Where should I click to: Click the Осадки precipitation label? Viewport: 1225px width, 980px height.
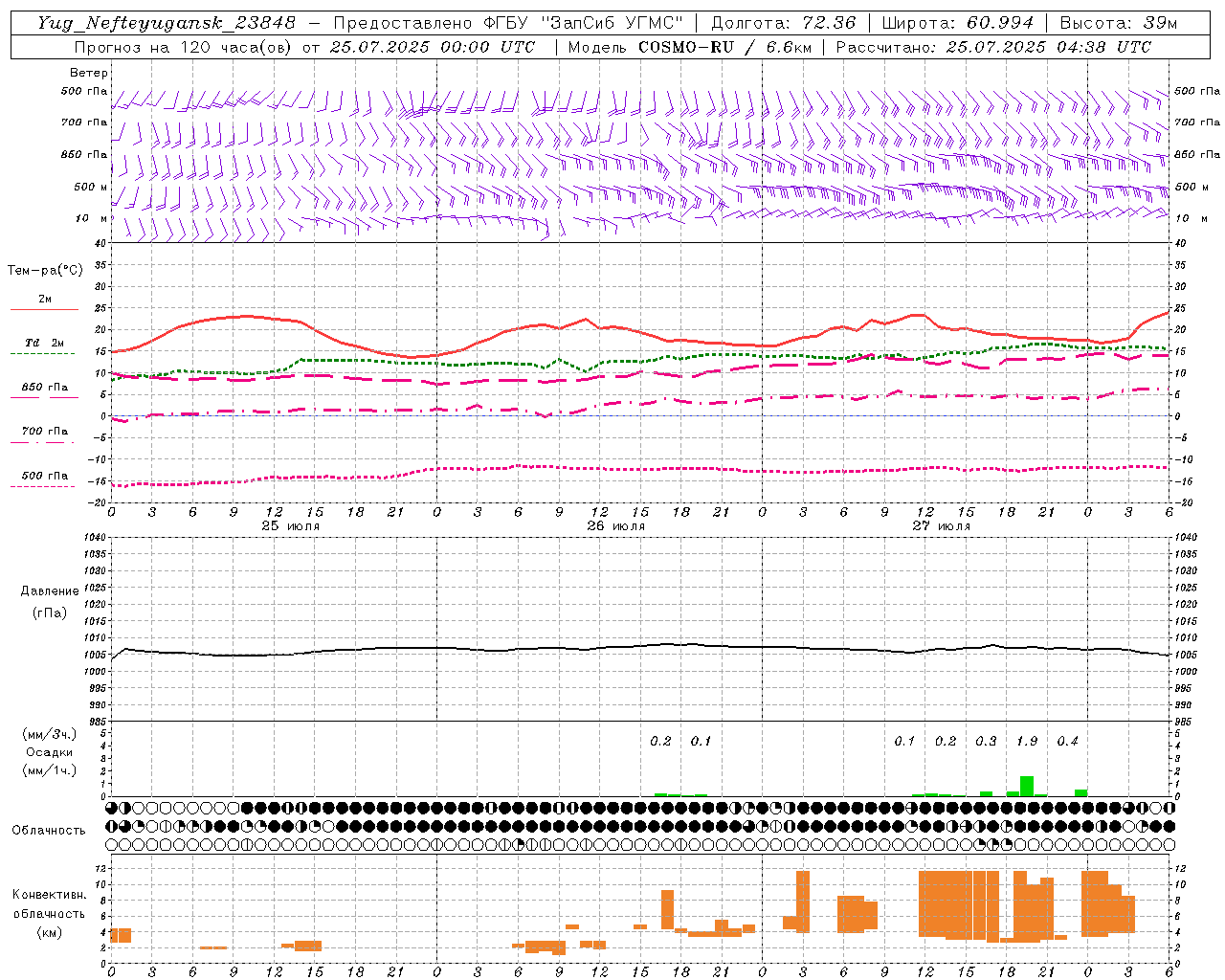49,752
